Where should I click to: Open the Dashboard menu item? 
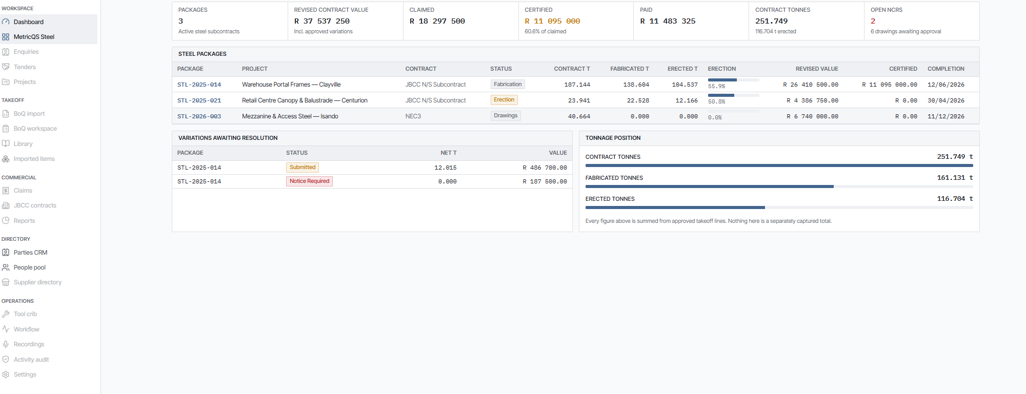(48, 22)
